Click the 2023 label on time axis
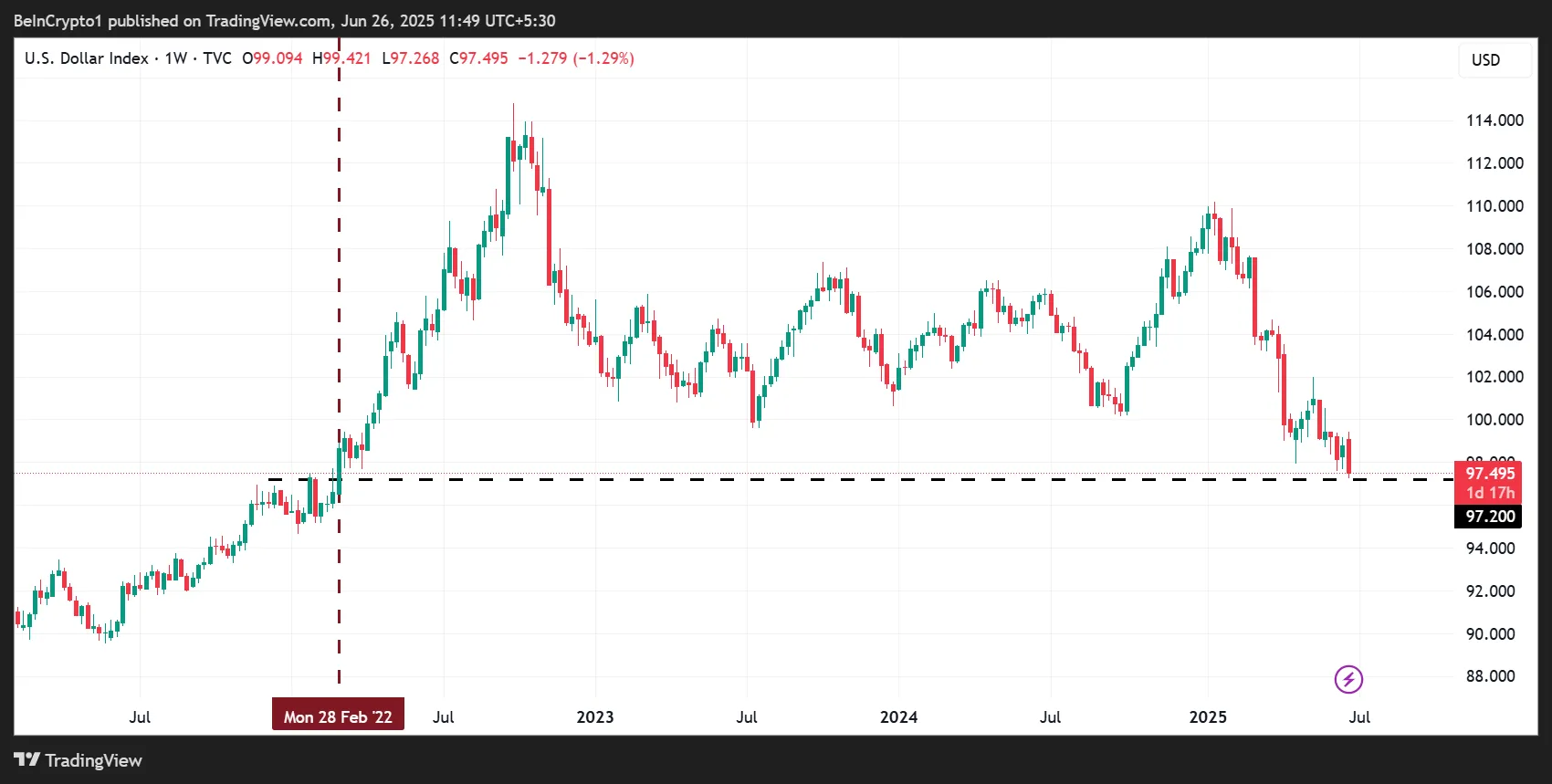The image size is (1552, 784). click(595, 716)
